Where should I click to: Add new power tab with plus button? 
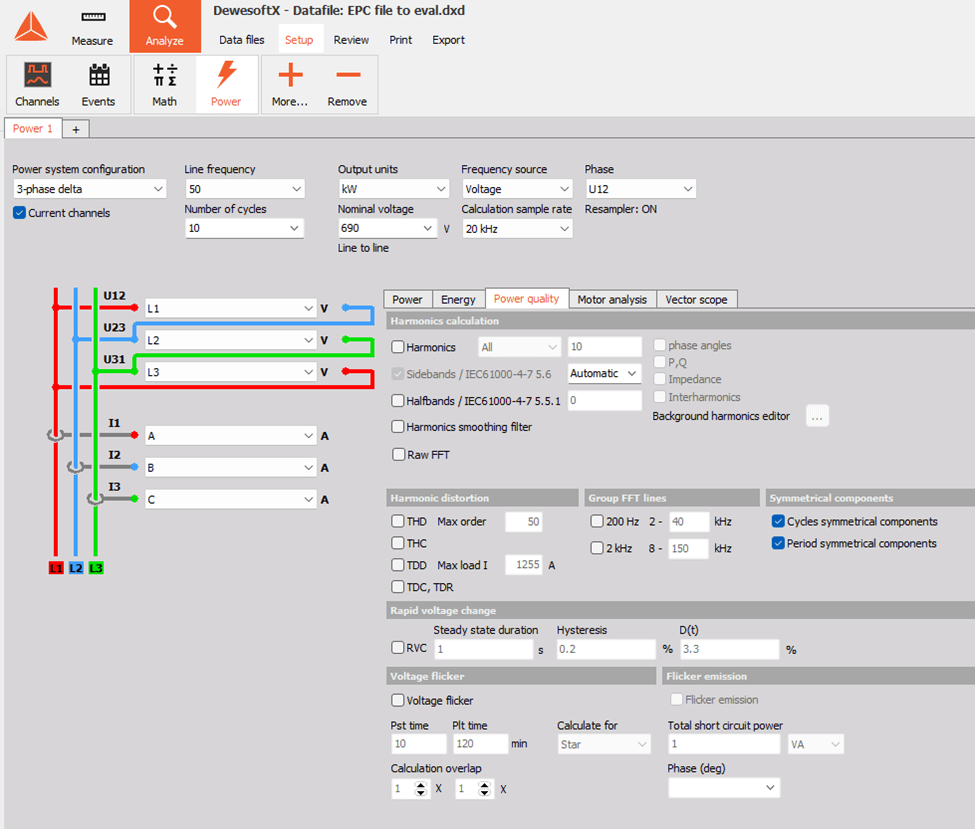pos(76,129)
